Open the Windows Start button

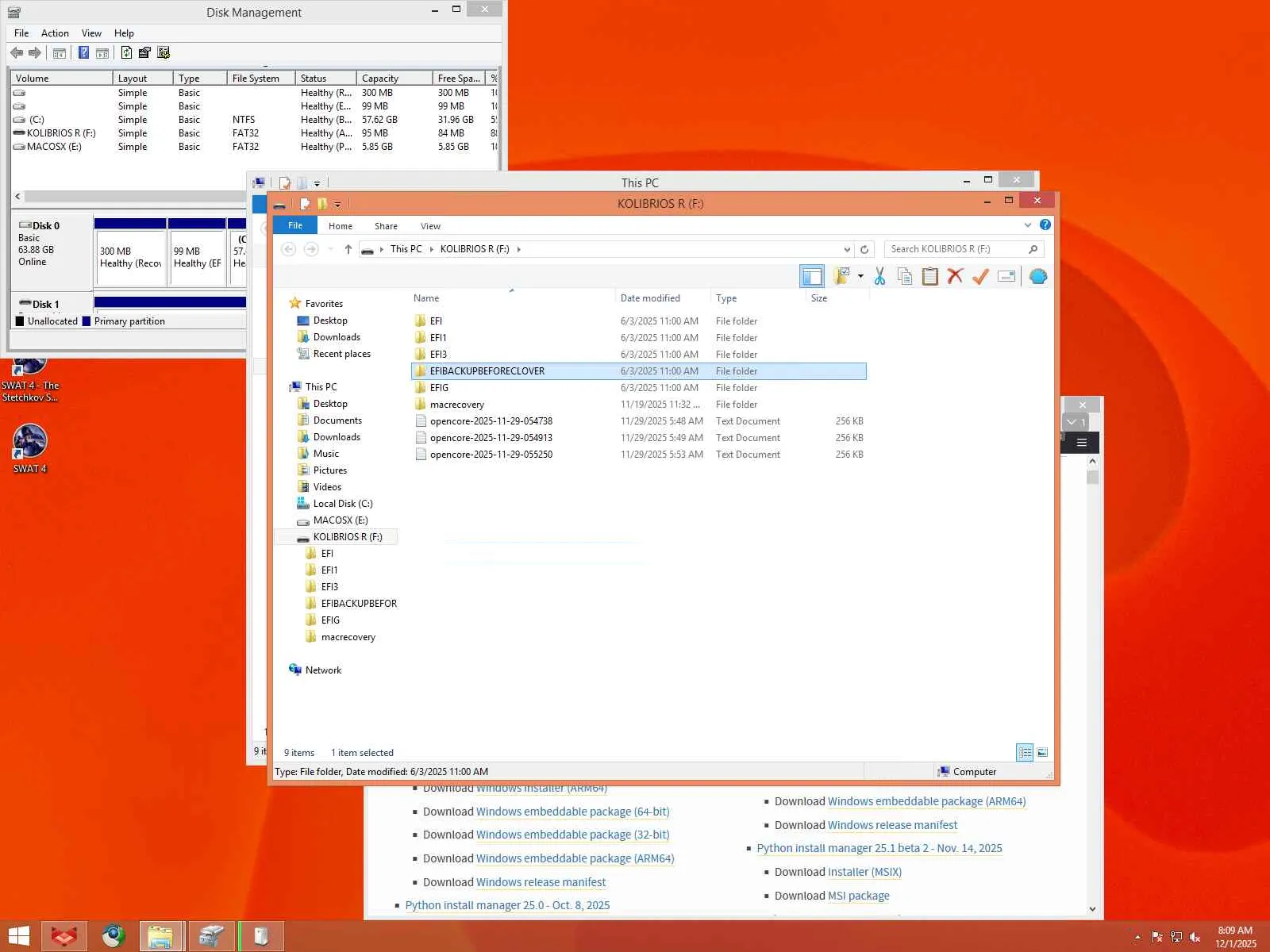tap(19, 936)
